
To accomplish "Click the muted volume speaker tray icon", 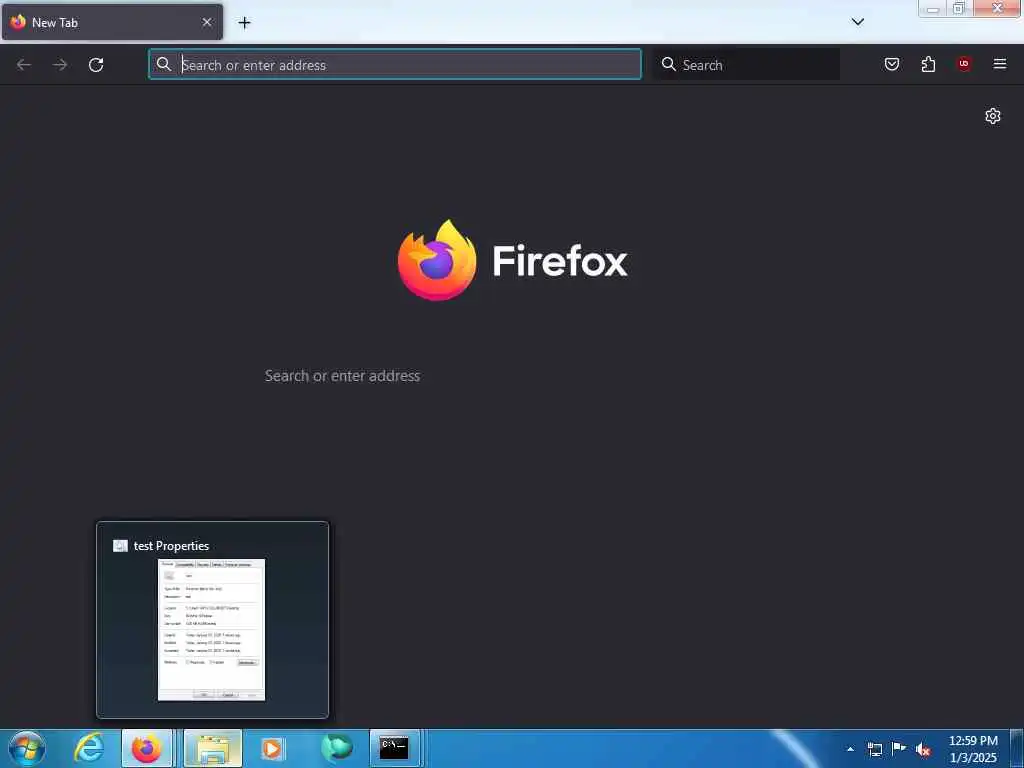I will pos(923,750).
